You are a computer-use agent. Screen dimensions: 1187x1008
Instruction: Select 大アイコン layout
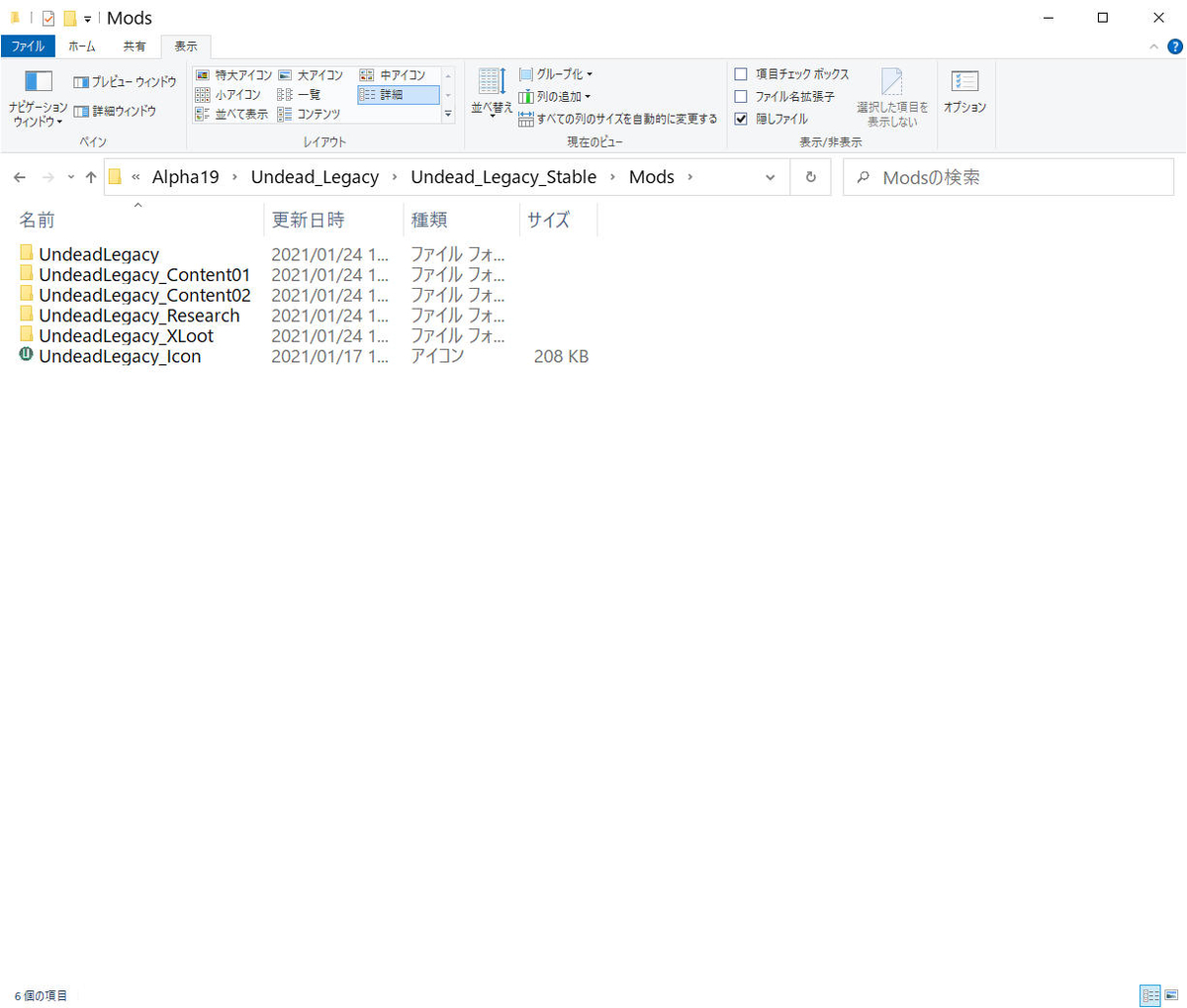311,75
